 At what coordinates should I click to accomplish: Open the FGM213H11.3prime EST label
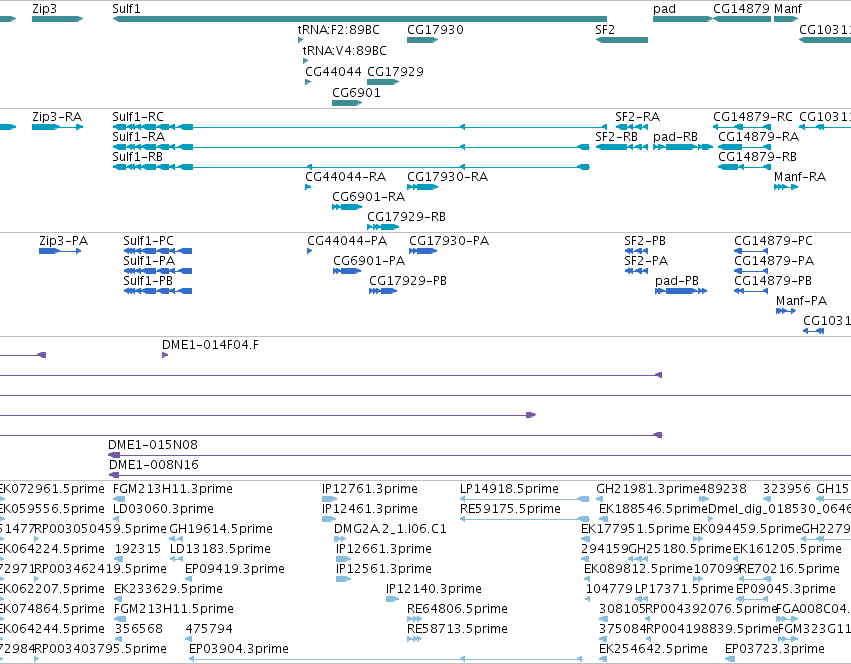click(x=173, y=489)
